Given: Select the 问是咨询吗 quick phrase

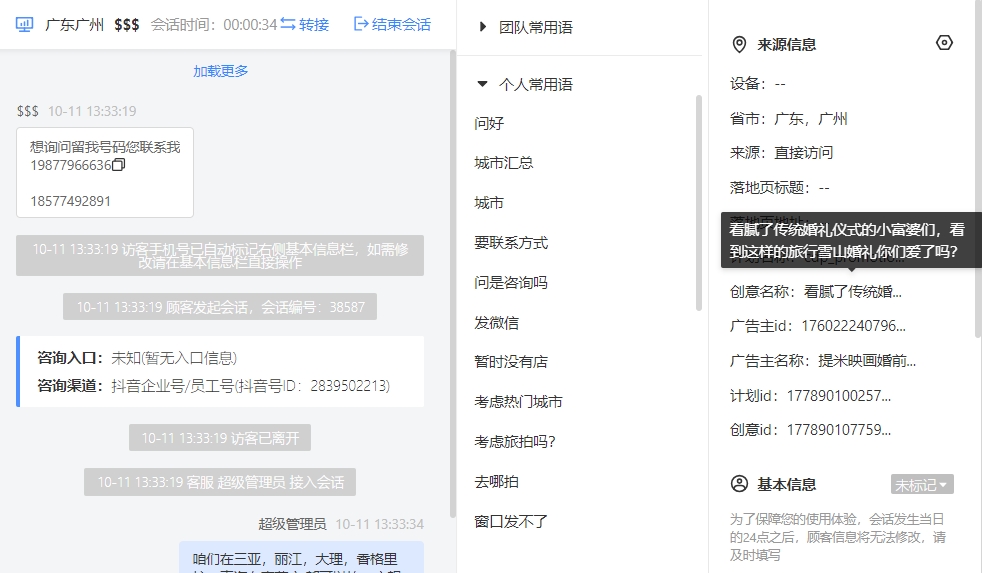Looking at the screenshot, I should coord(511,282).
